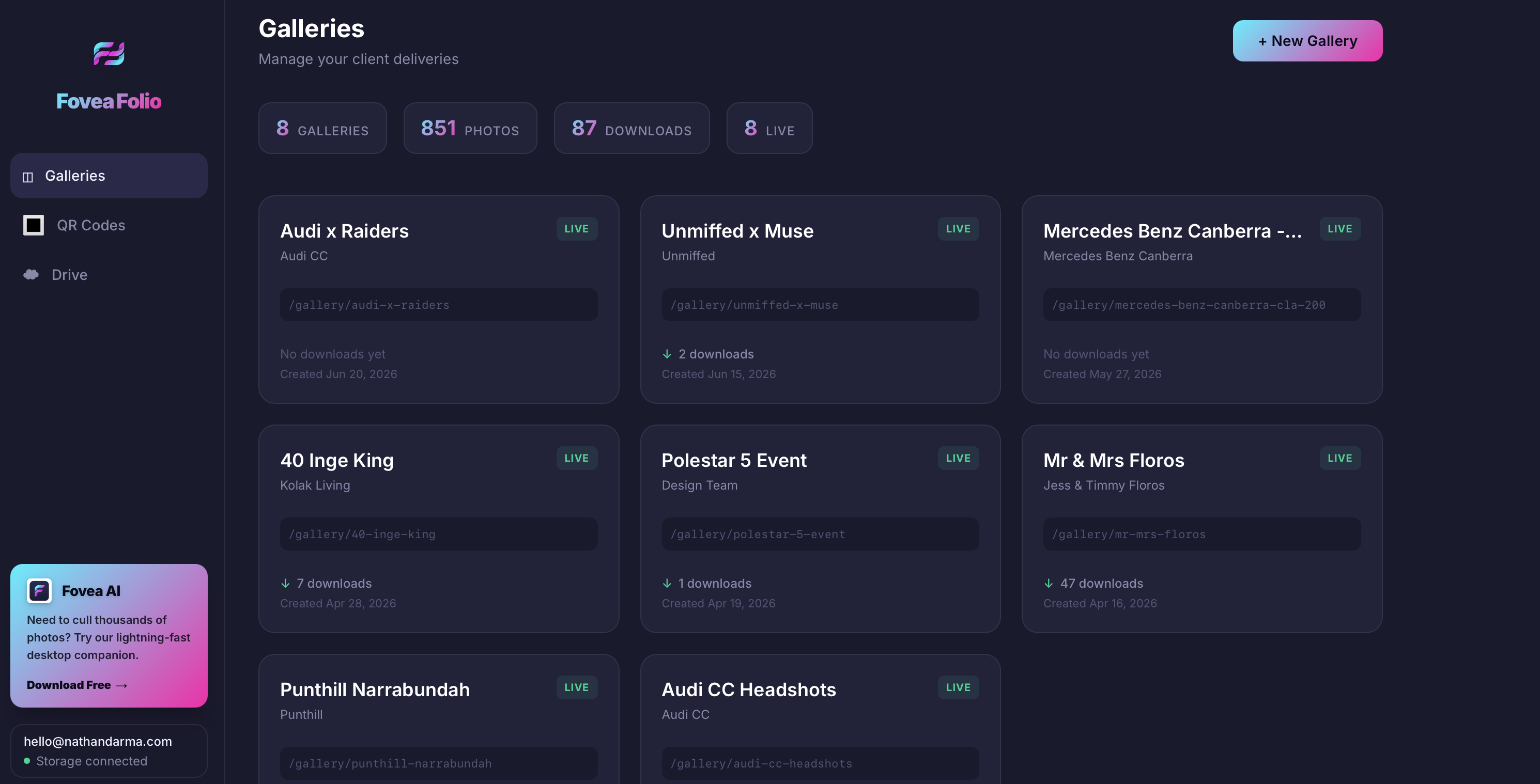The width and height of the screenshot is (1540, 784).
Task: Click the Galleries grid icon in sidebar
Action: (x=27, y=177)
